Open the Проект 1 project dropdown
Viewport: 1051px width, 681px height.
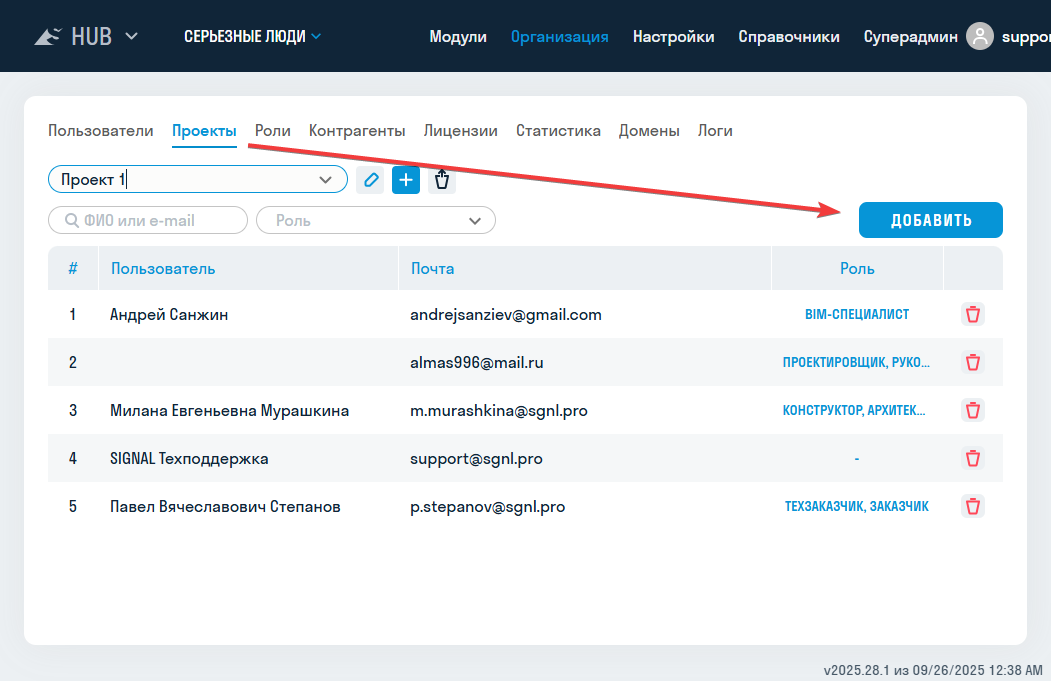pyautogui.click(x=325, y=180)
